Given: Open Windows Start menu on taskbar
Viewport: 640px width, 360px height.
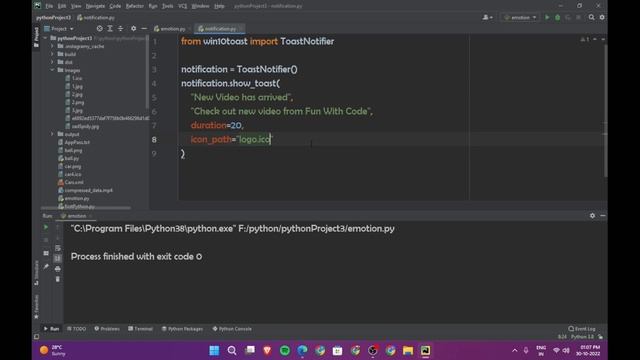Looking at the screenshot, I should tap(214, 351).
